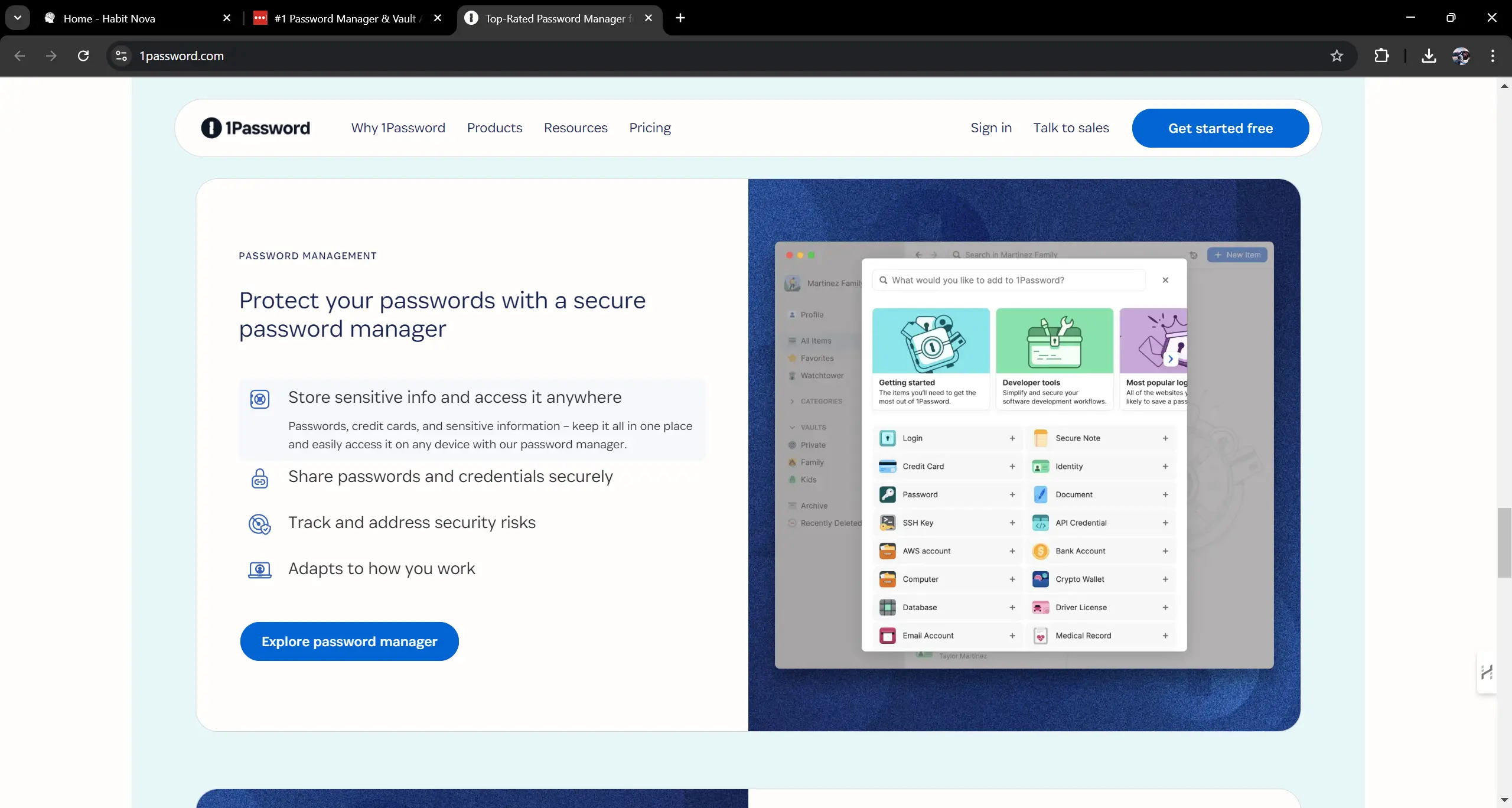Expand Track and address security risks
The image size is (1512, 808).
tap(412, 523)
